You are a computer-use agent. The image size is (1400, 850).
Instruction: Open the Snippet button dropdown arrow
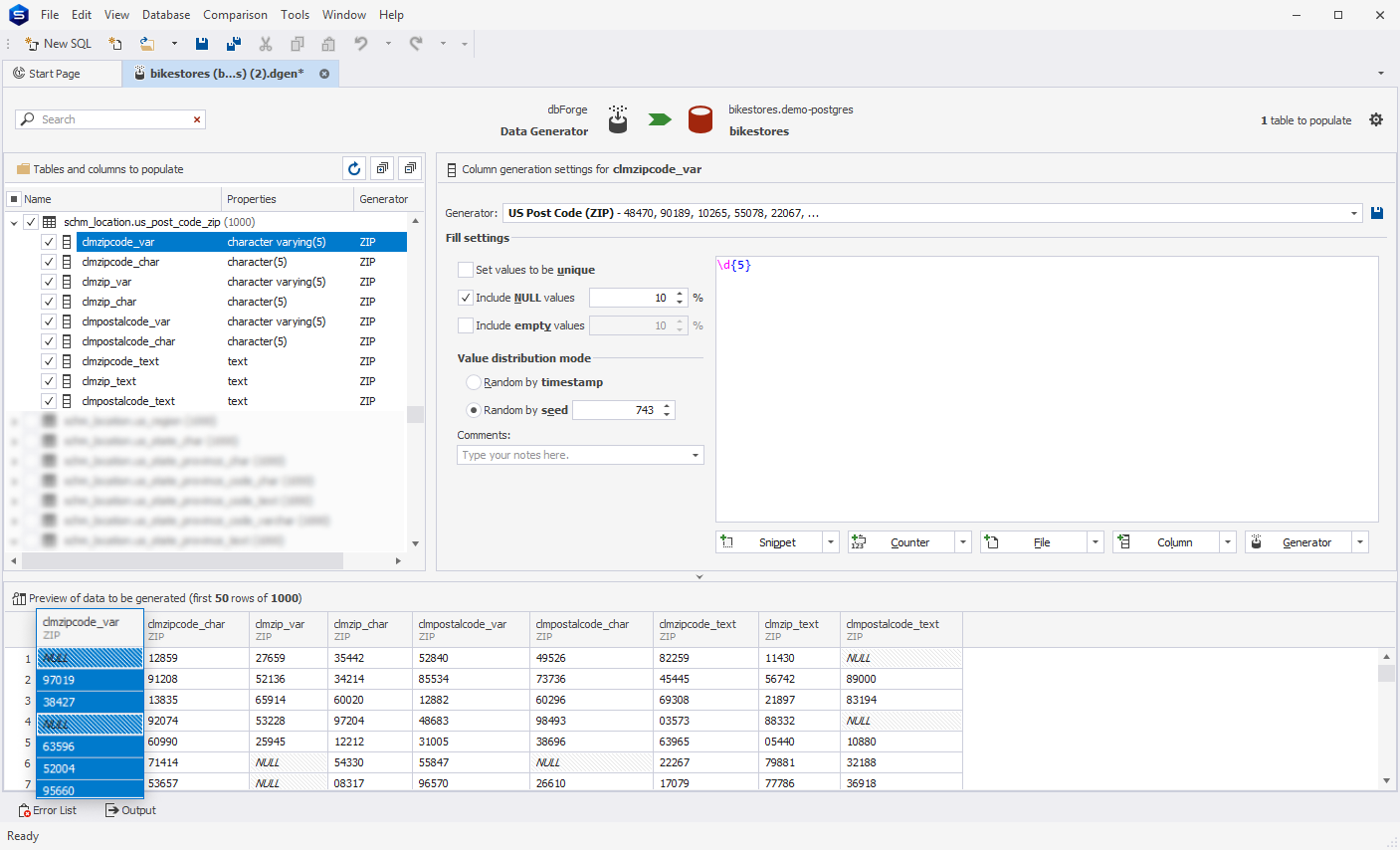click(831, 542)
